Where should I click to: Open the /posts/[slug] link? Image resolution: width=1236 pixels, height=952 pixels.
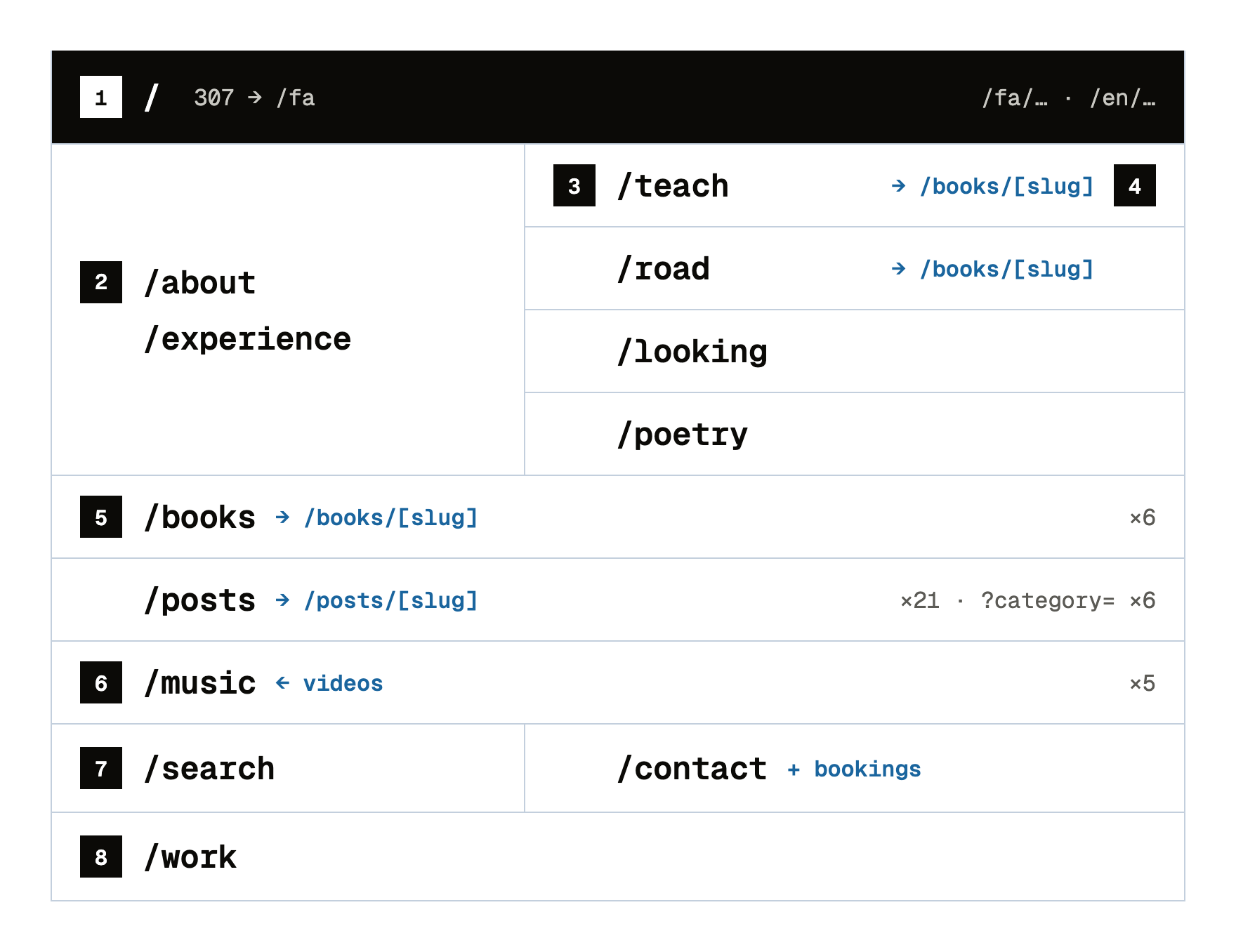[x=390, y=600]
